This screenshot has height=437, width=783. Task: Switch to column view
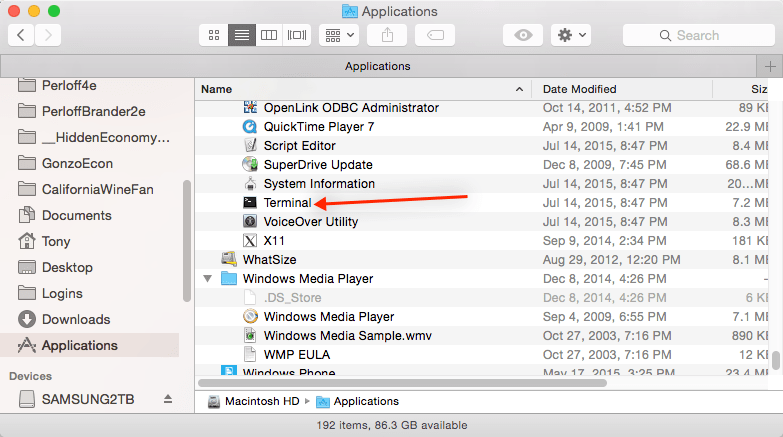click(x=269, y=35)
